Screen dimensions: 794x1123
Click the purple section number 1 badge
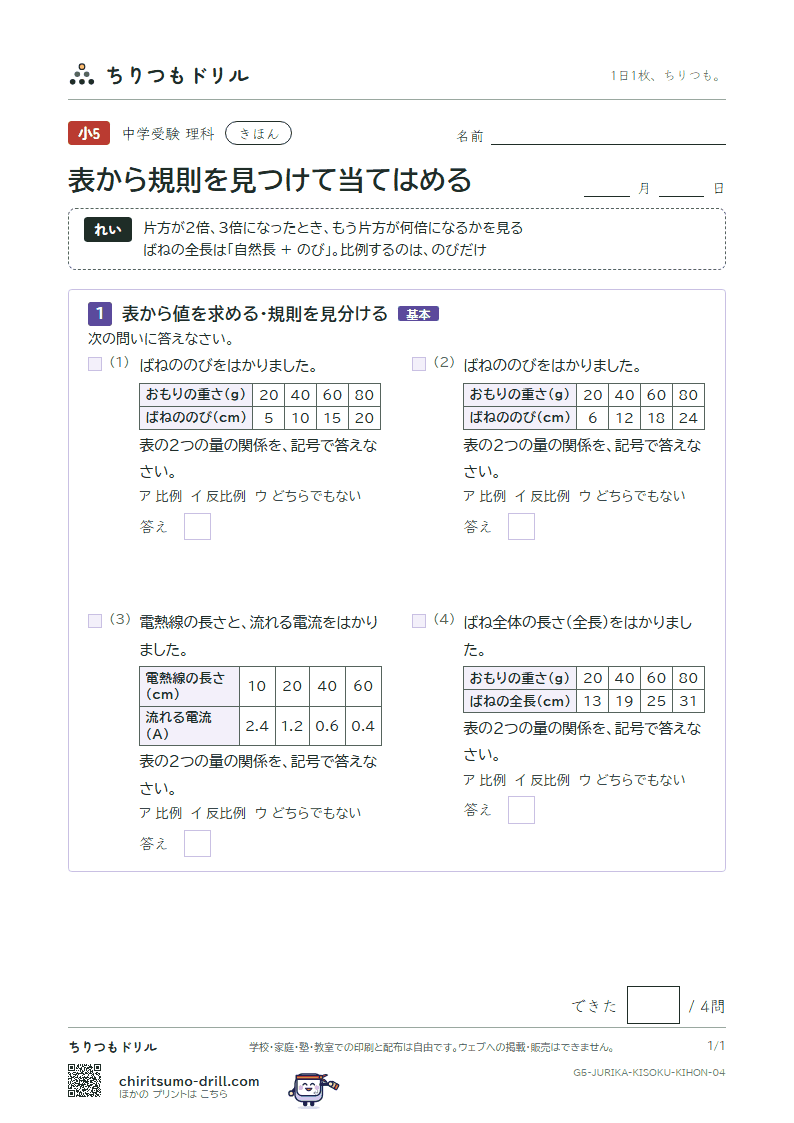pyautogui.click(x=100, y=314)
